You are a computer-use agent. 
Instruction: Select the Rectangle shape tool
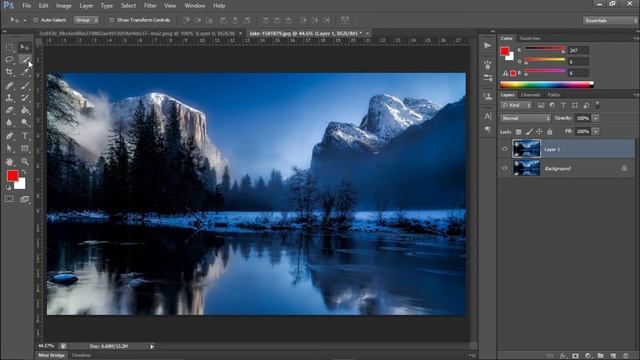[x=24, y=148]
